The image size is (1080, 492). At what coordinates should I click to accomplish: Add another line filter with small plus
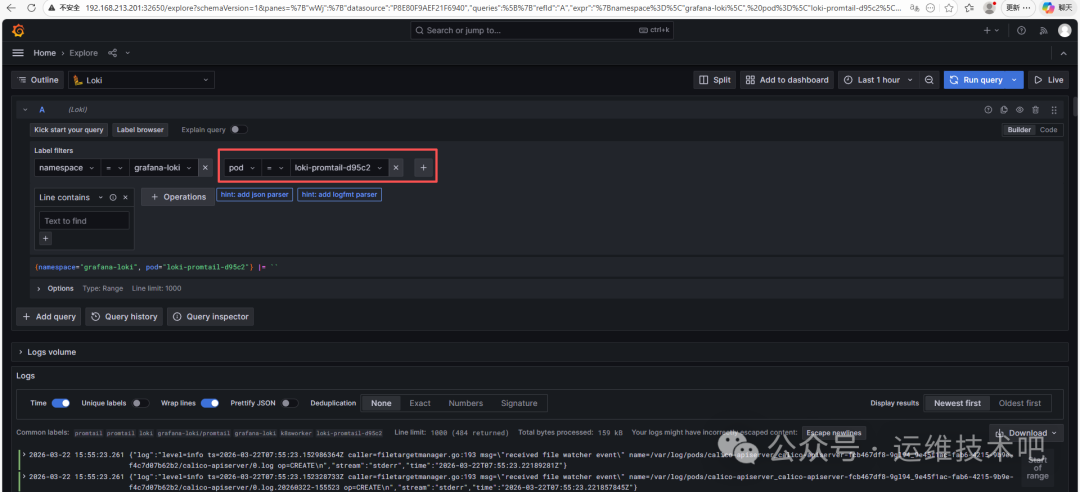pos(45,238)
